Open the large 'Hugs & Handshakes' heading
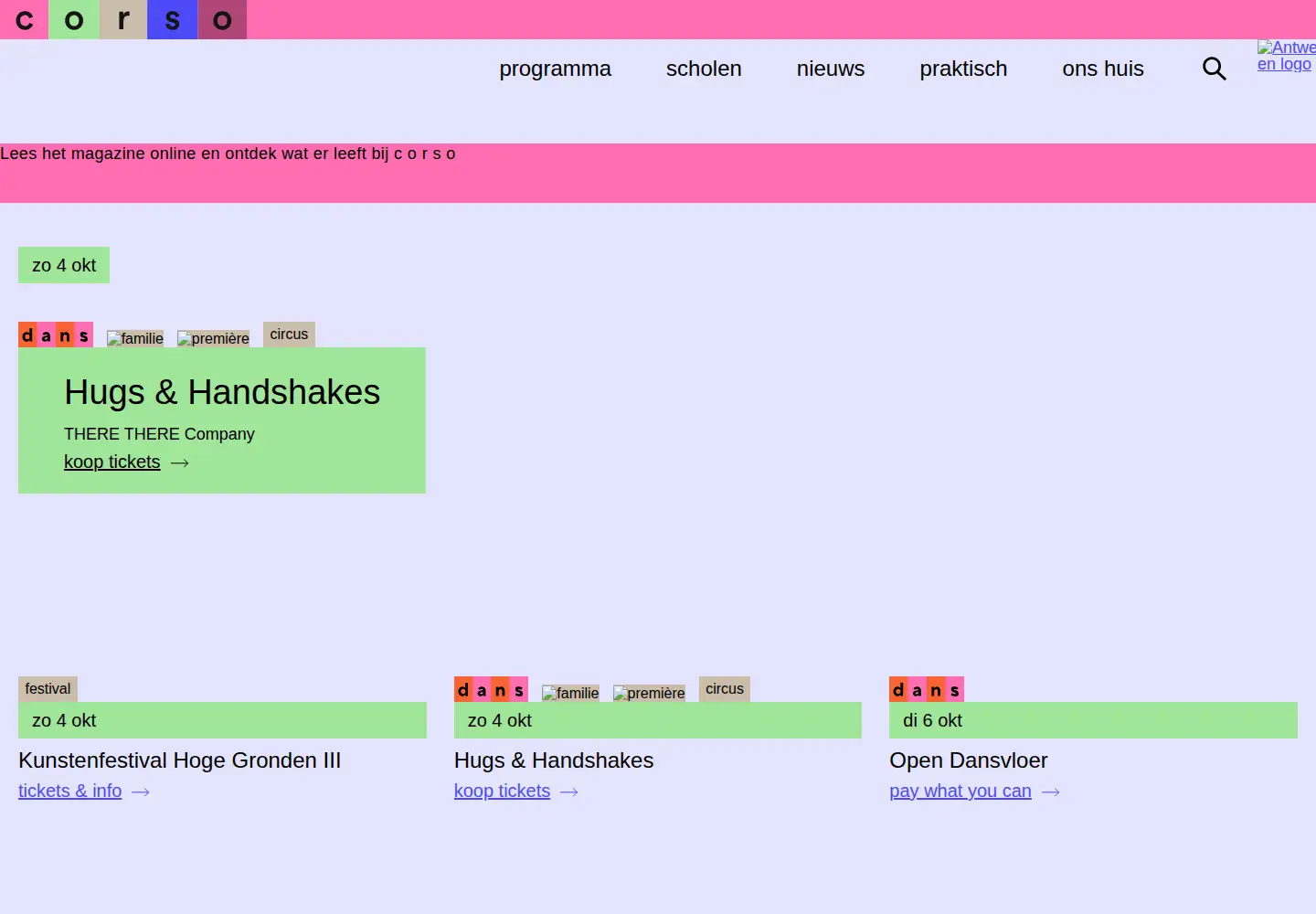The height and width of the screenshot is (914, 1316). pos(222,392)
